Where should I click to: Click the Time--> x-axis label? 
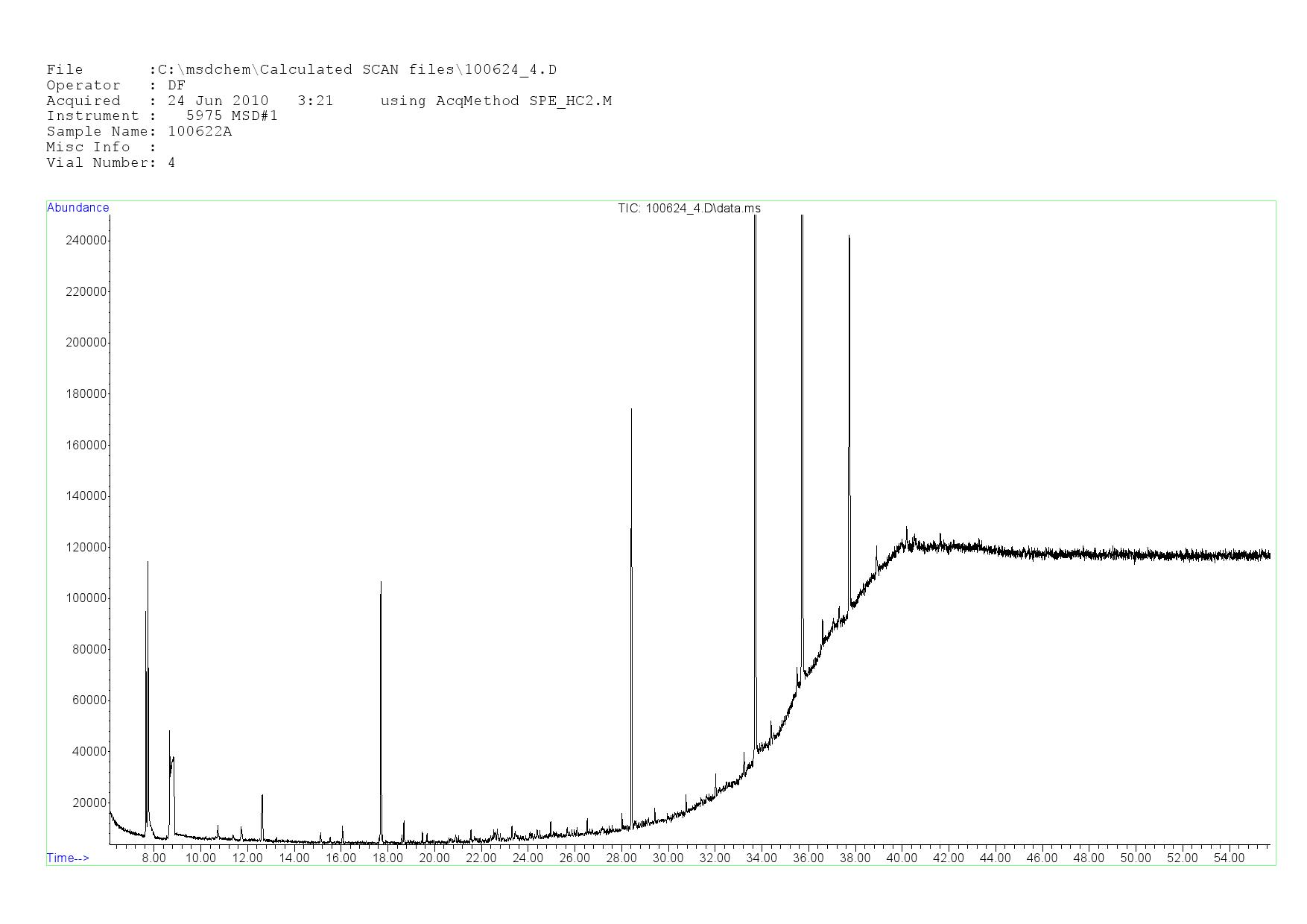tap(68, 858)
